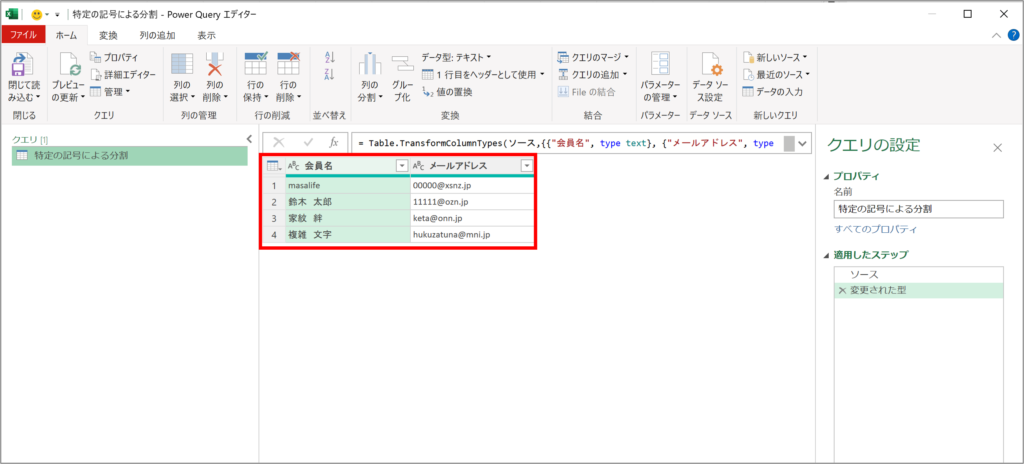Click the help question mark icon
Viewport: 1024px width, 464px height.
(x=1013, y=35)
